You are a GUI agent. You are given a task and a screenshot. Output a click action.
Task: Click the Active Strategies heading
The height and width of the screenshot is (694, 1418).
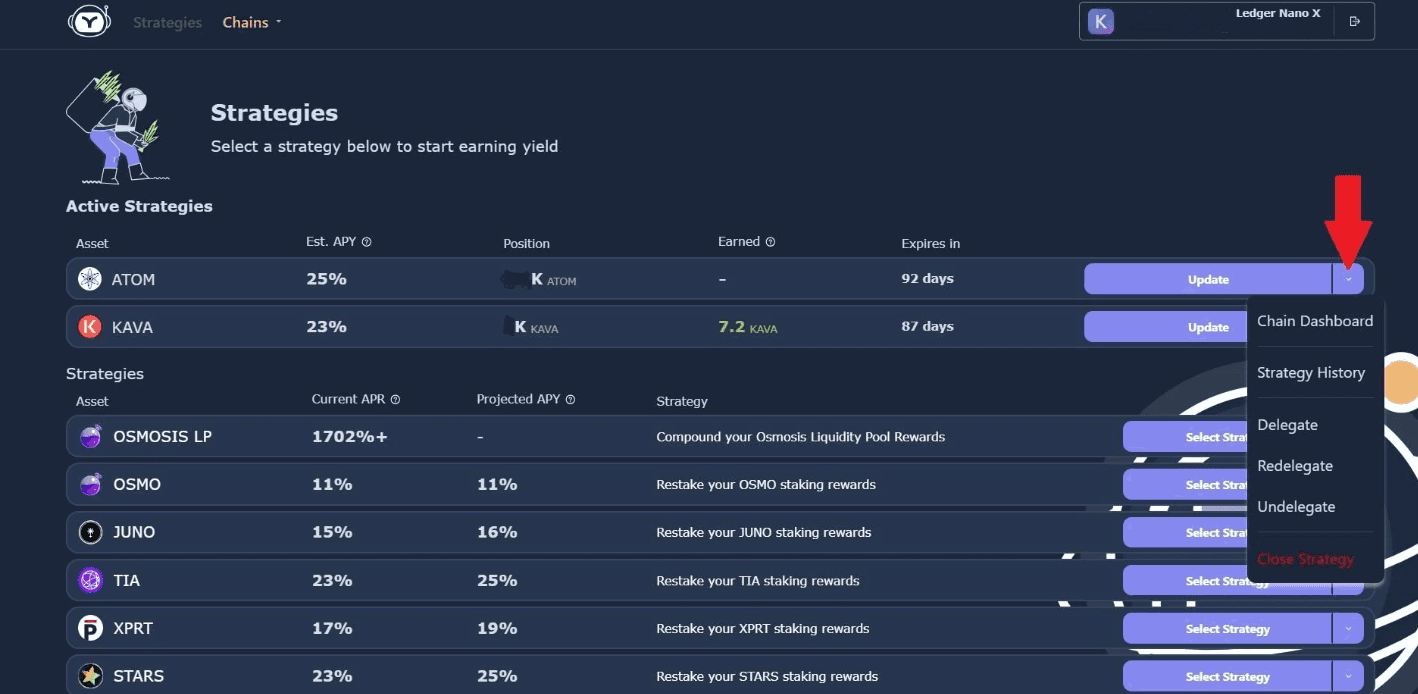click(x=139, y=206)
